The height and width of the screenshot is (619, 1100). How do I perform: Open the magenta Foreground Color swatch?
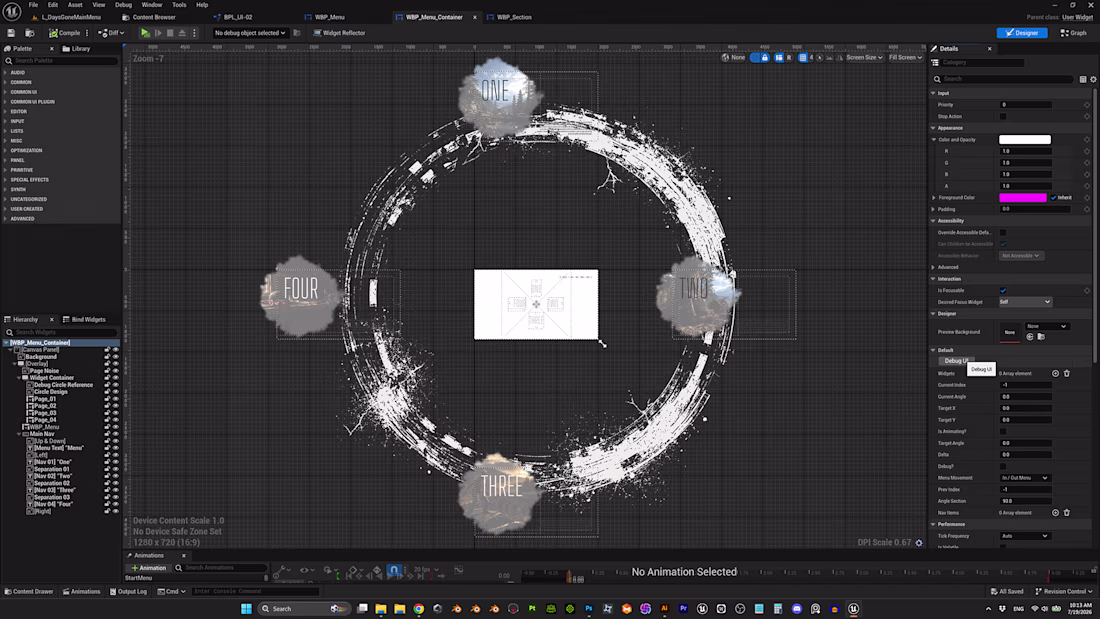(x=1023, y=198)
